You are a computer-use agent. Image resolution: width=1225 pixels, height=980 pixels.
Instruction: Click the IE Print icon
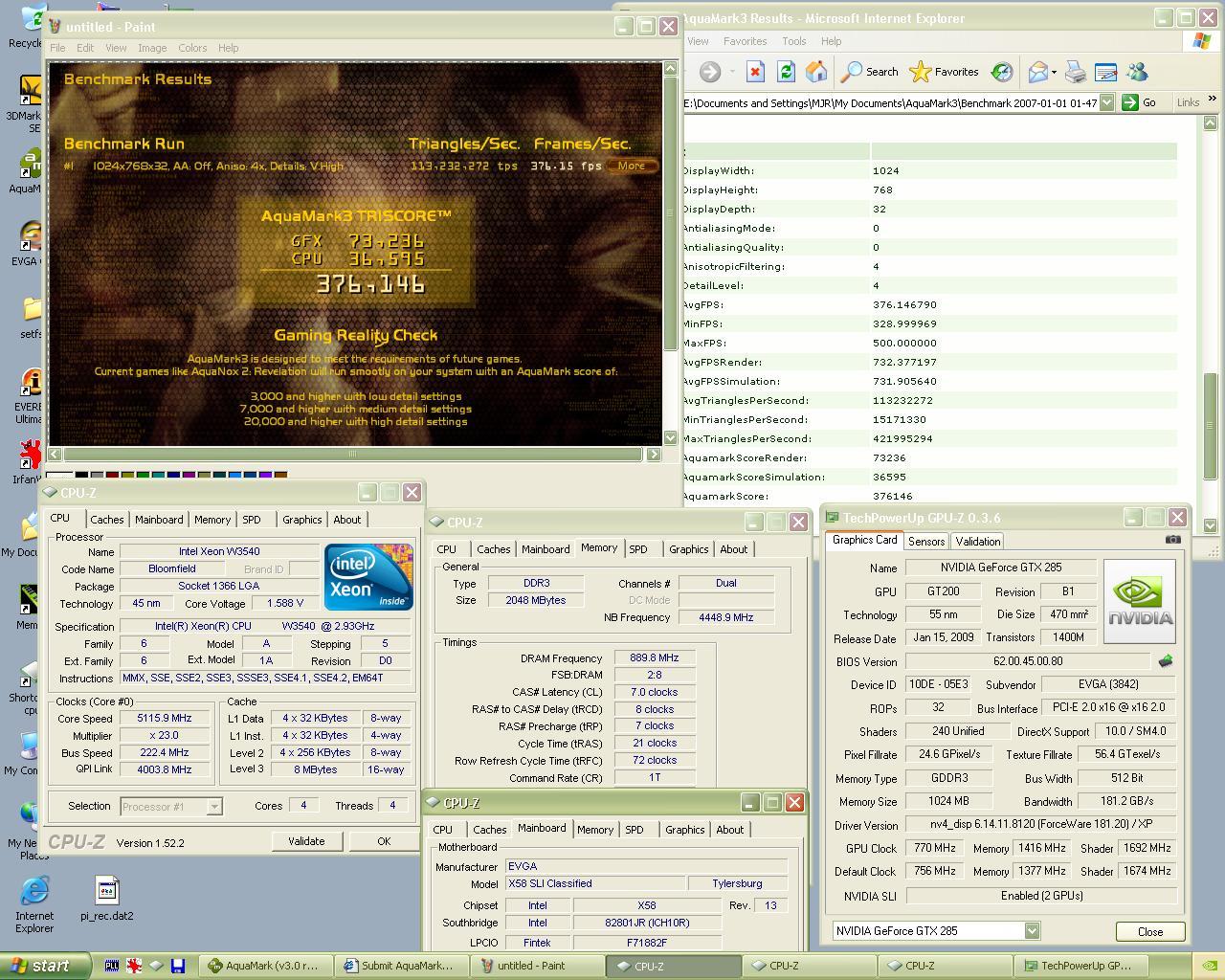(1076, 72)
